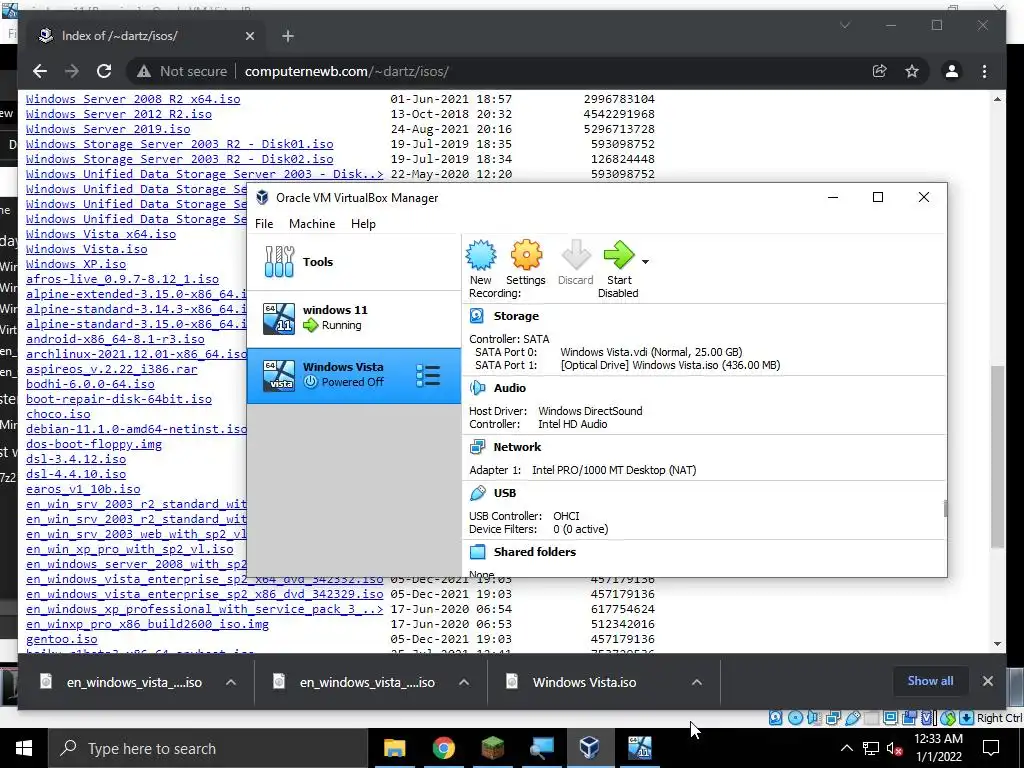Open Chrome from the taskbar
Viewport: 1024px width, 768px height.
(x=443, y=748)
